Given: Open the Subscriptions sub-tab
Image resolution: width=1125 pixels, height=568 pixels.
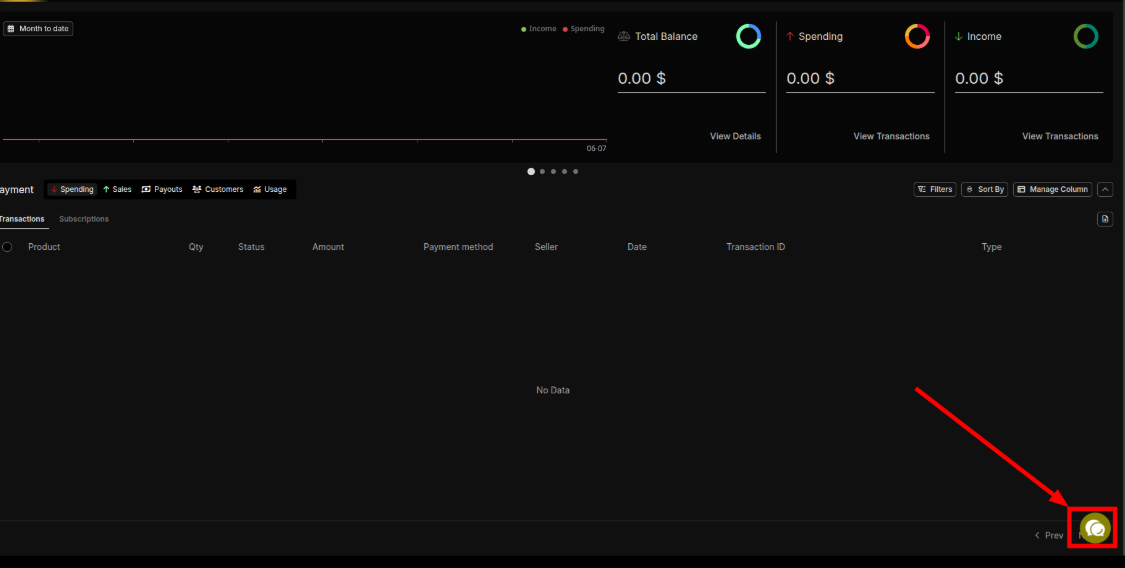Looking at the screenshot, I should 84,219.
